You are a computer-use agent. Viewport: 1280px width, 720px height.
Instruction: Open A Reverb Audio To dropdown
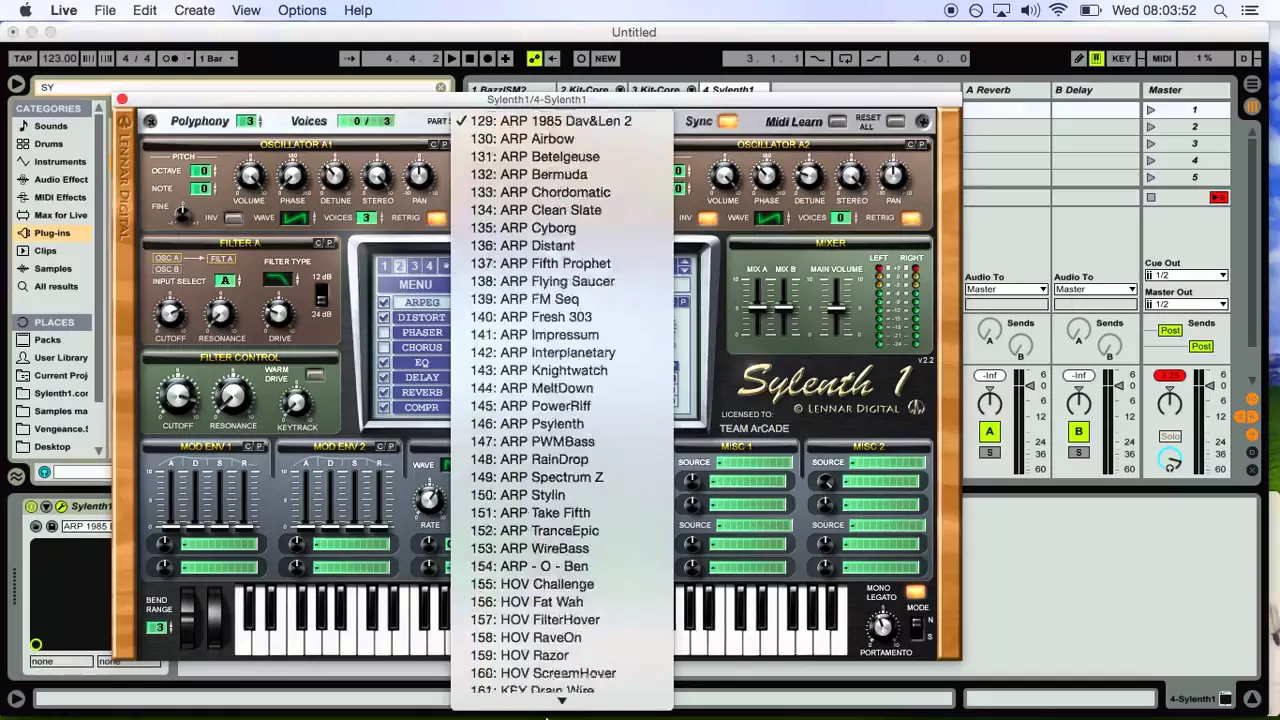1006,290
